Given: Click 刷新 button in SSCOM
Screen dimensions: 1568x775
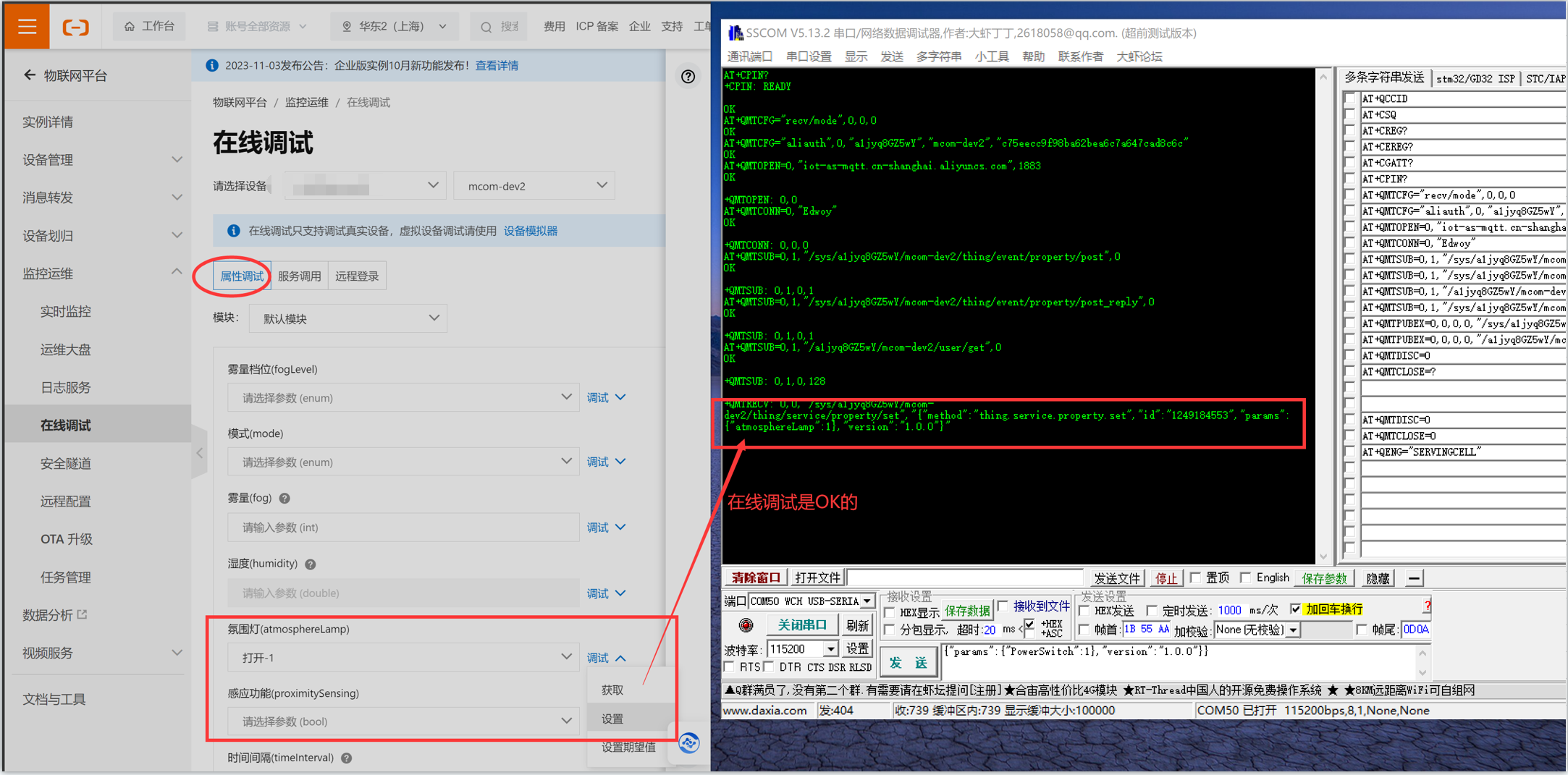Looking at the screenshot, I should tap(857, 624).
